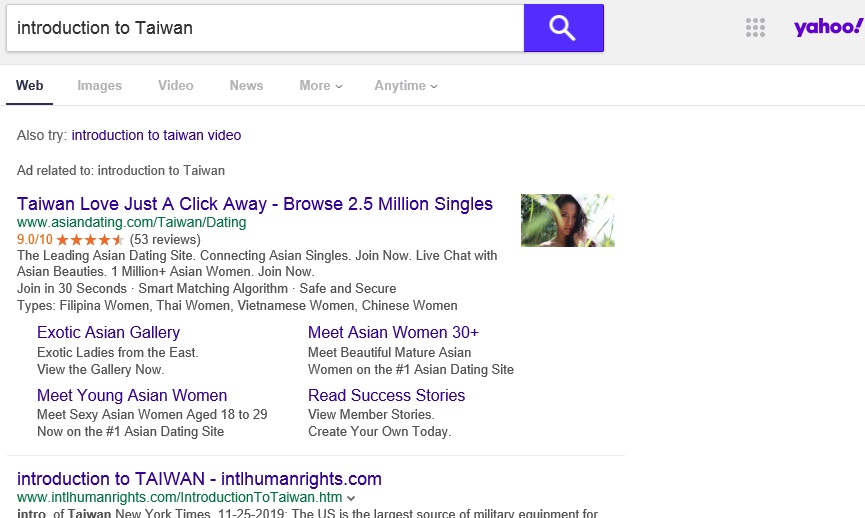Screen dimensions: 865x518
Task: Open the Yahoo apps grid icon
Action: (755, 28)
